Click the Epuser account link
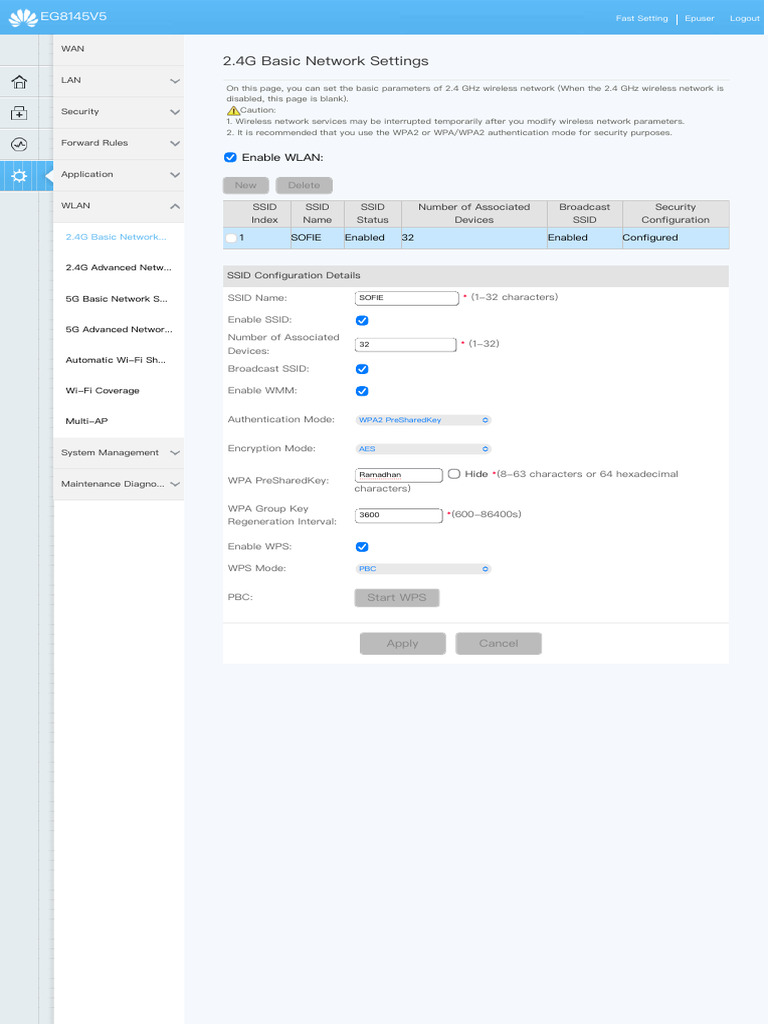This screenshot has height=1024, width=768. [699, 18]
